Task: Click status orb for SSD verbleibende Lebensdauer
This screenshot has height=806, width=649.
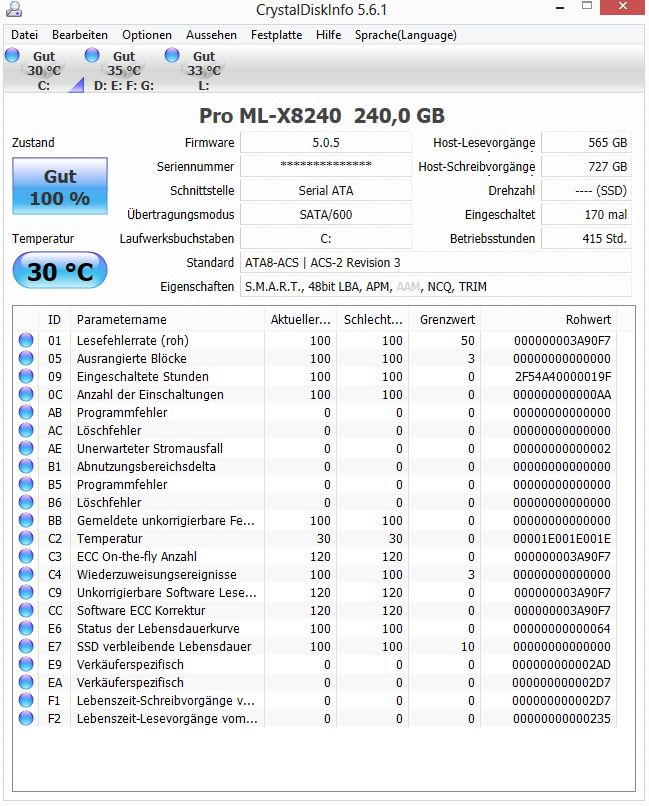Action: pos(26,646)
